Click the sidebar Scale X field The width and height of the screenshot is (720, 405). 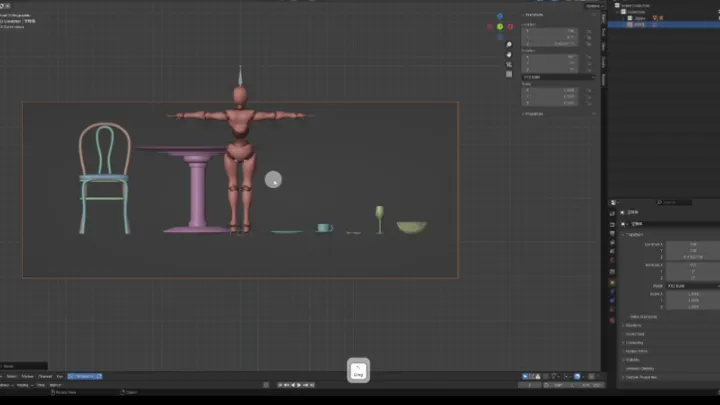pos(550,90)
